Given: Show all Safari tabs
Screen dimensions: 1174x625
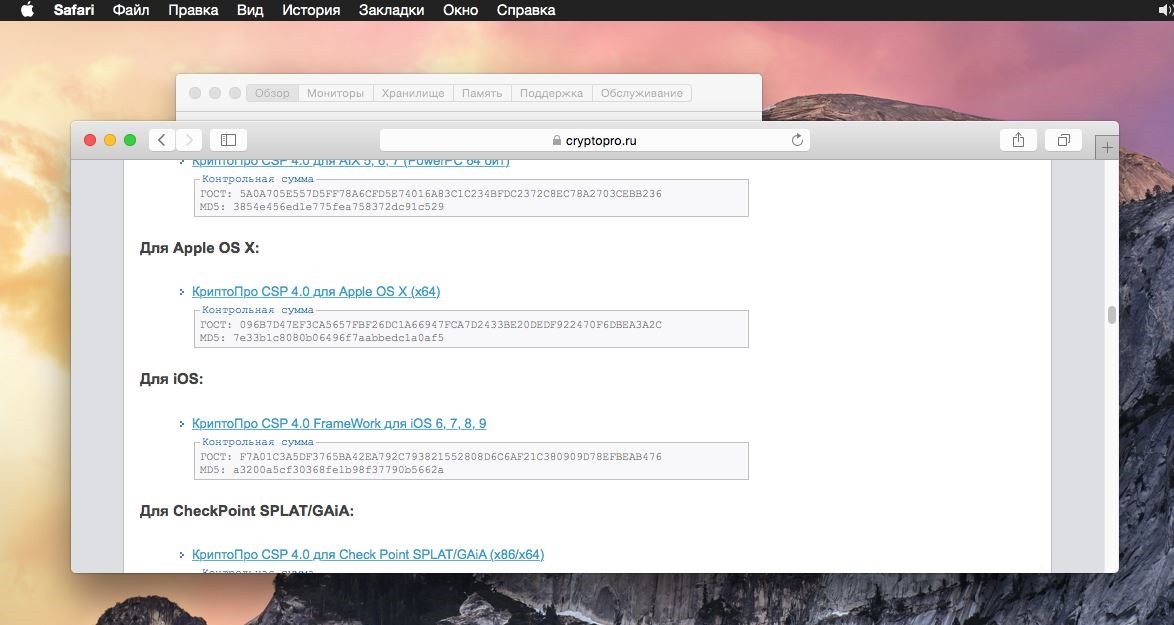Looking at the screenshot, I should pyautogui.click(x=1064, y=140).
